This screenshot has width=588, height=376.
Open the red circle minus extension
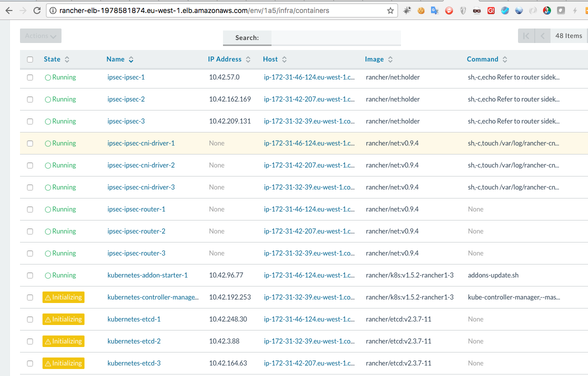(449, 11)
